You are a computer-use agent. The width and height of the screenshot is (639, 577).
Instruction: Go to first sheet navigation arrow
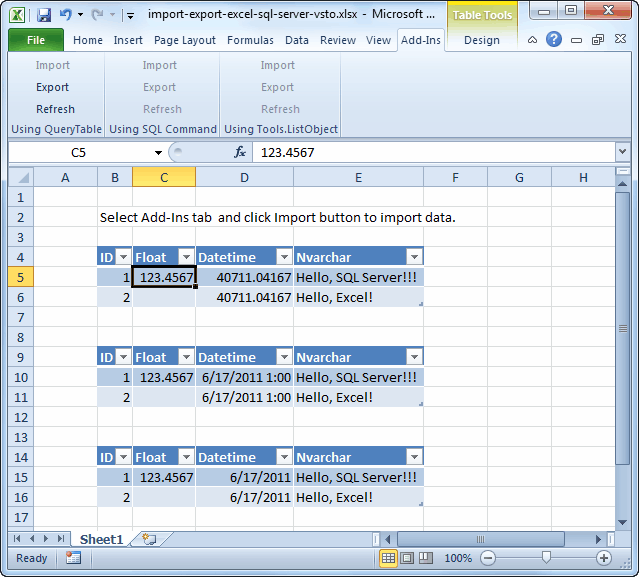[x=17, y=539]
